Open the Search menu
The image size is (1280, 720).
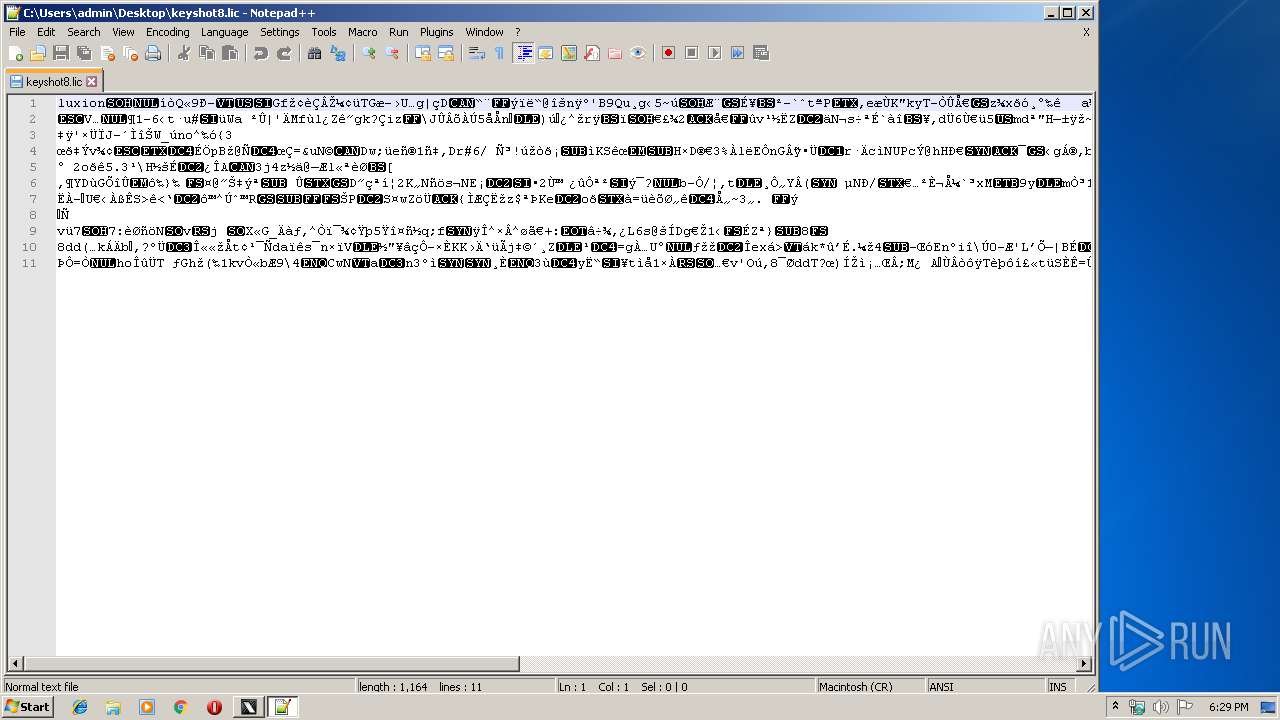pos(84,32)
